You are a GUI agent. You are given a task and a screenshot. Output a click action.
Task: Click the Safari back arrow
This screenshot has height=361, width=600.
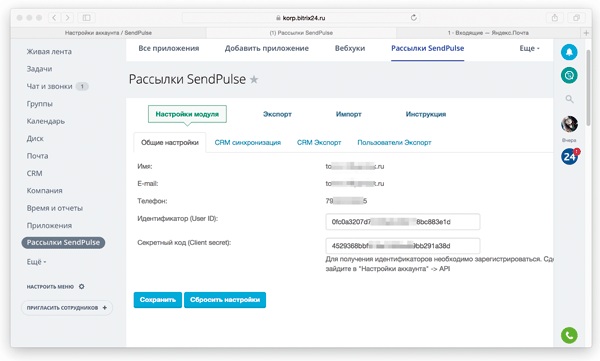pyautogui.click(x=54, y=18)
